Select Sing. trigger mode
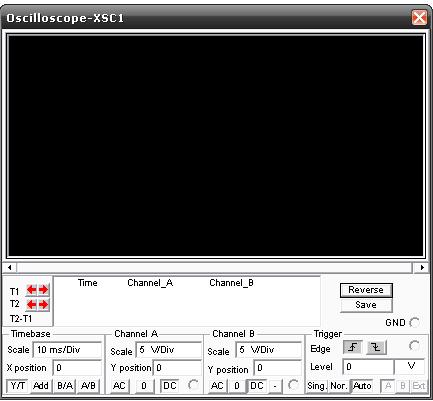The height and width of the screenshot is (401, 433). point(317,386)
